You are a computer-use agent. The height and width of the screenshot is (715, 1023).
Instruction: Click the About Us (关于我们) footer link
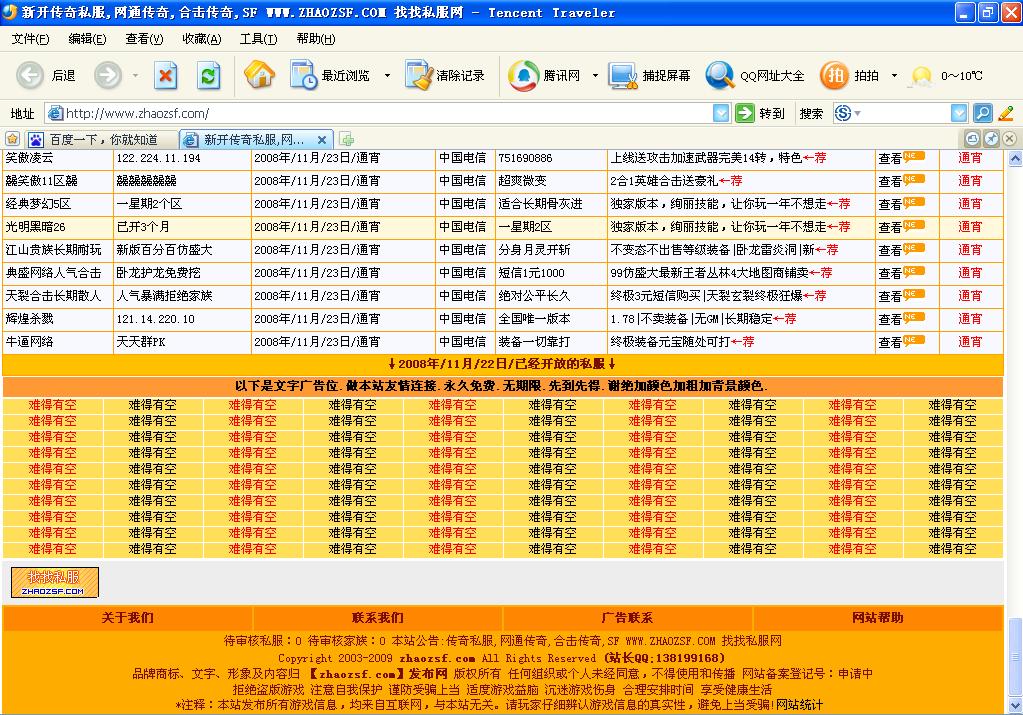127,618
